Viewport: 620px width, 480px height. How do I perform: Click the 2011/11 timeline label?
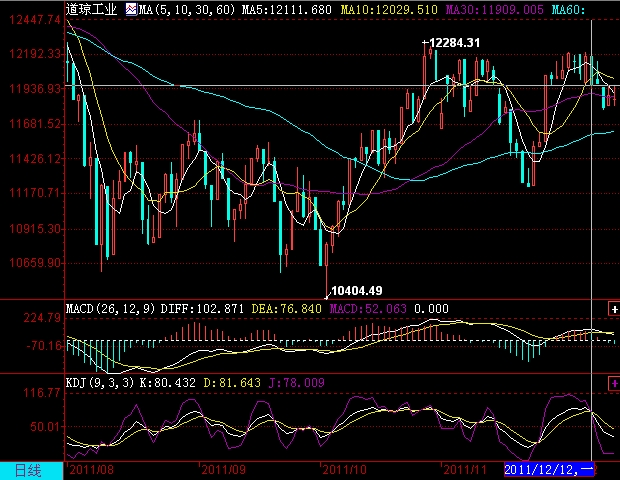[x=465, y=470]
